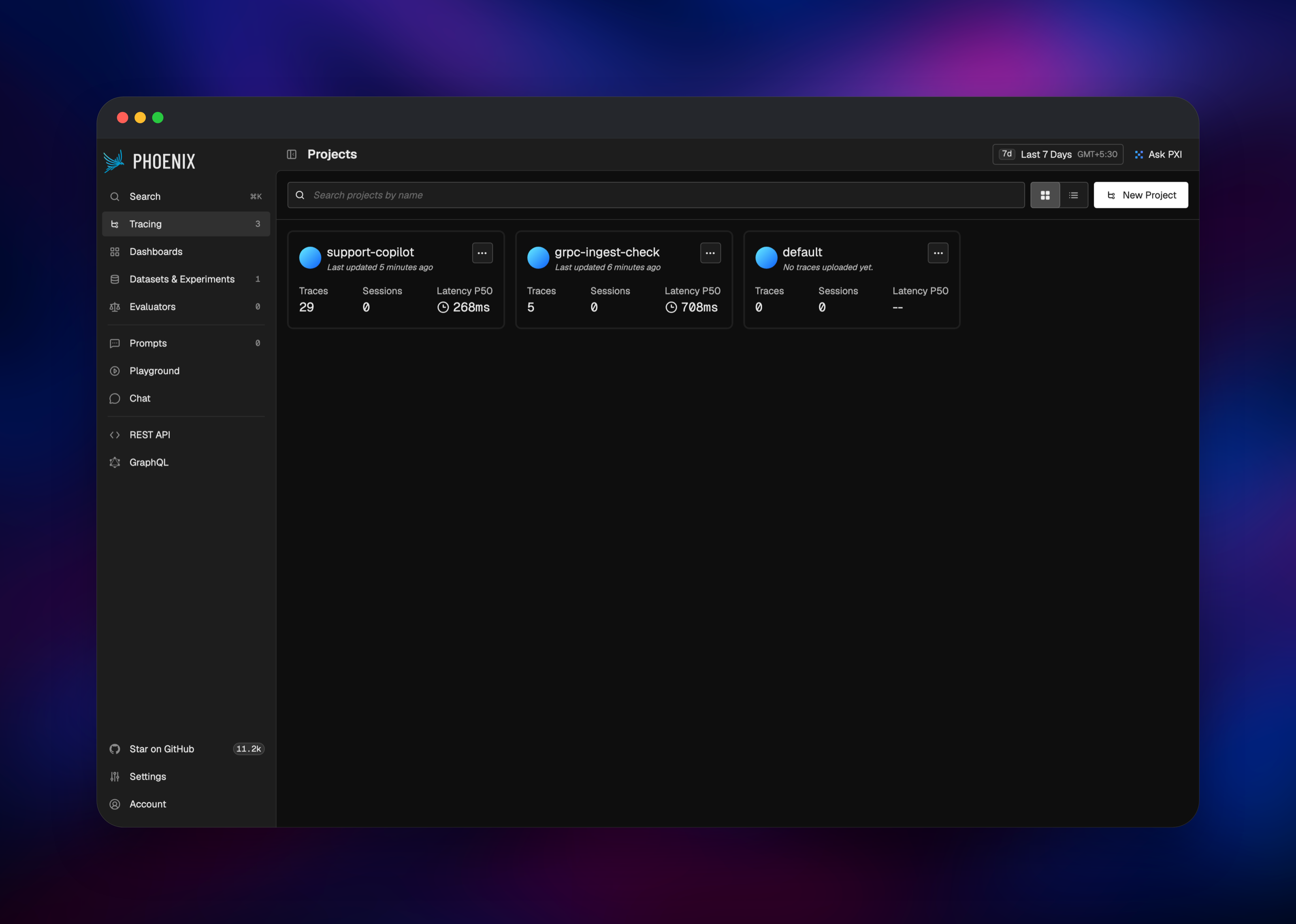Click the 708ms latency value

(x=699, y=307)
